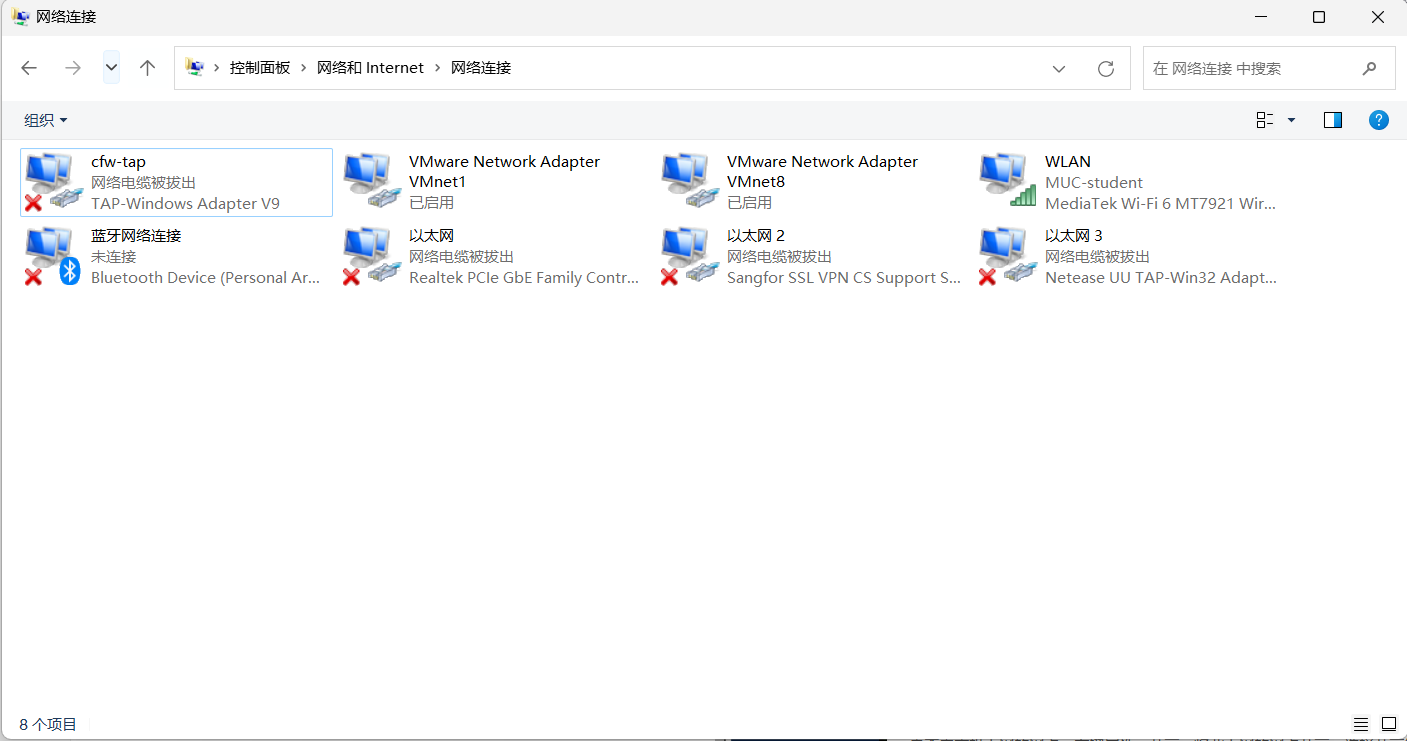The height and width of the screenshot is (741, 1407).
Task: Select the VMware VMnet8 adapter icon
Action: (689, 182)
